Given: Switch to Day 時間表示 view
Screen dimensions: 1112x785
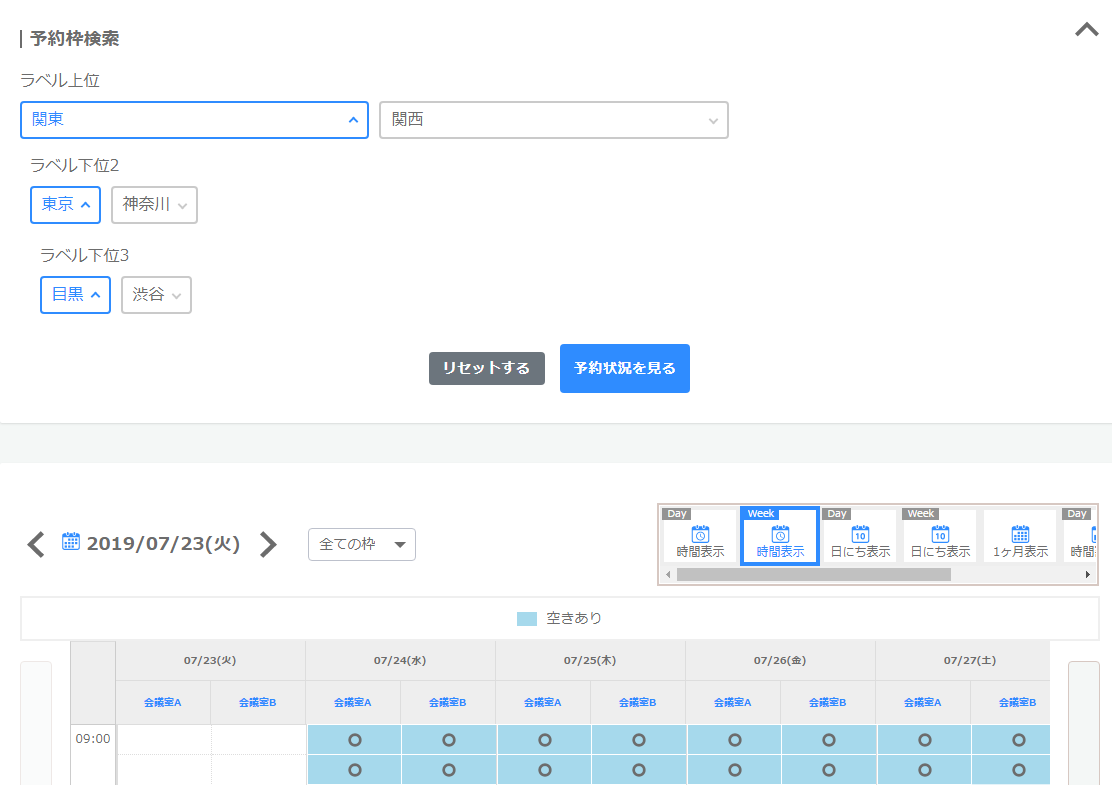Looking at the screenshot, I should (700, 537).
